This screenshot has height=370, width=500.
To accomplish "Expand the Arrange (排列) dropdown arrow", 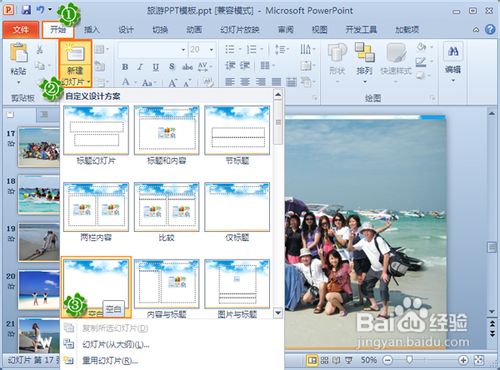I will (365, 82).
